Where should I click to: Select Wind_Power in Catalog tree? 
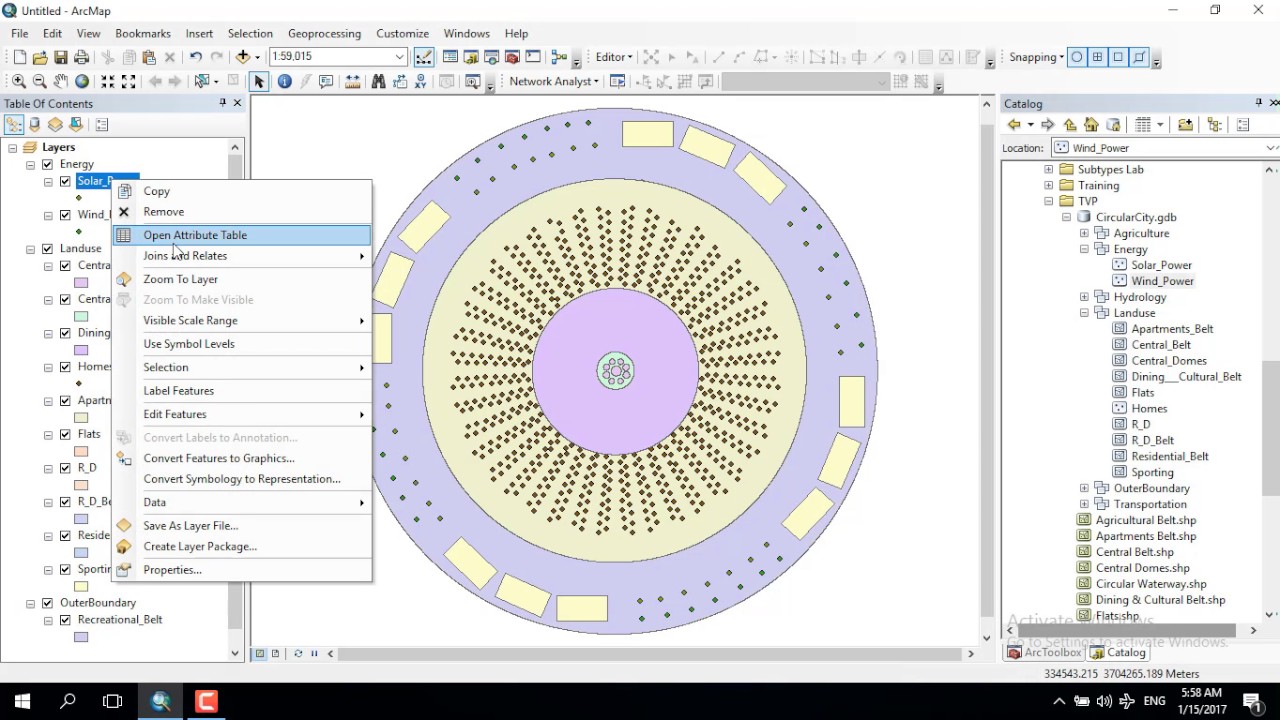coord(1162,281)
